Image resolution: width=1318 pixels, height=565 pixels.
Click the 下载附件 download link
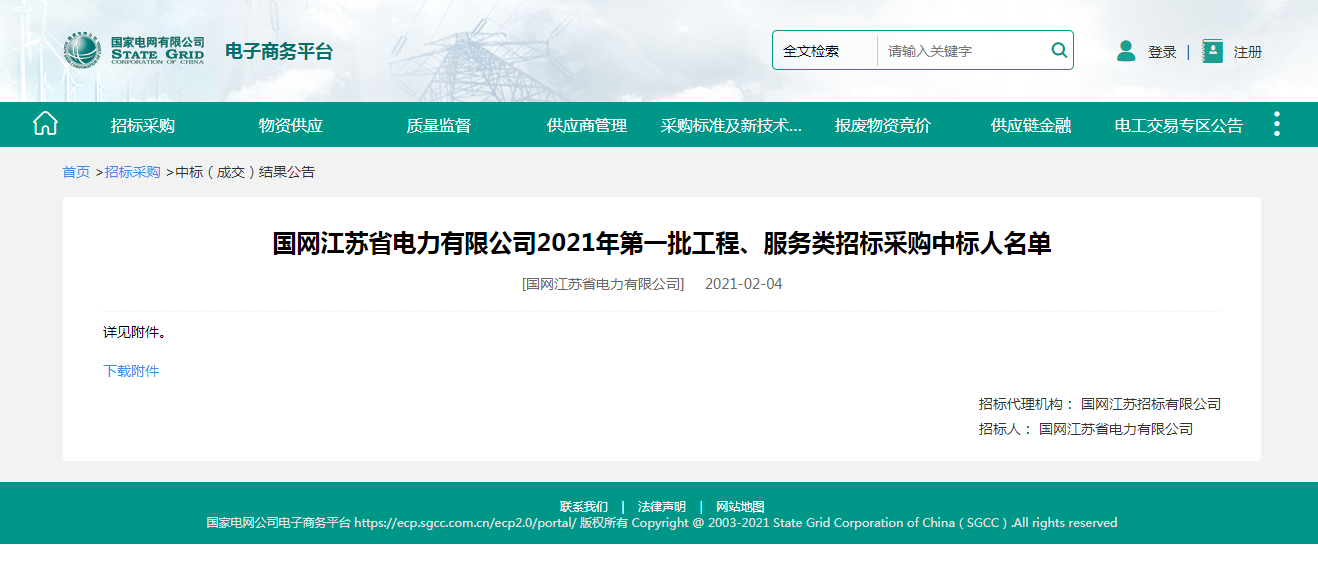coord(131,371)
